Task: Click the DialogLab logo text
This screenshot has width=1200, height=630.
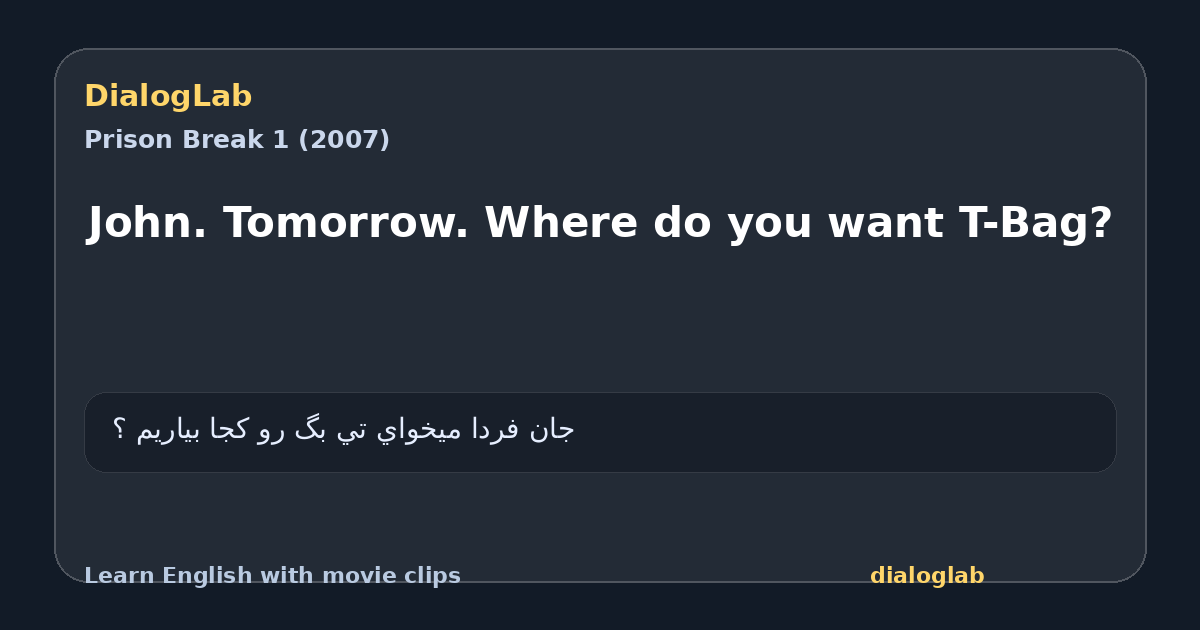Action: pos(168,97)
